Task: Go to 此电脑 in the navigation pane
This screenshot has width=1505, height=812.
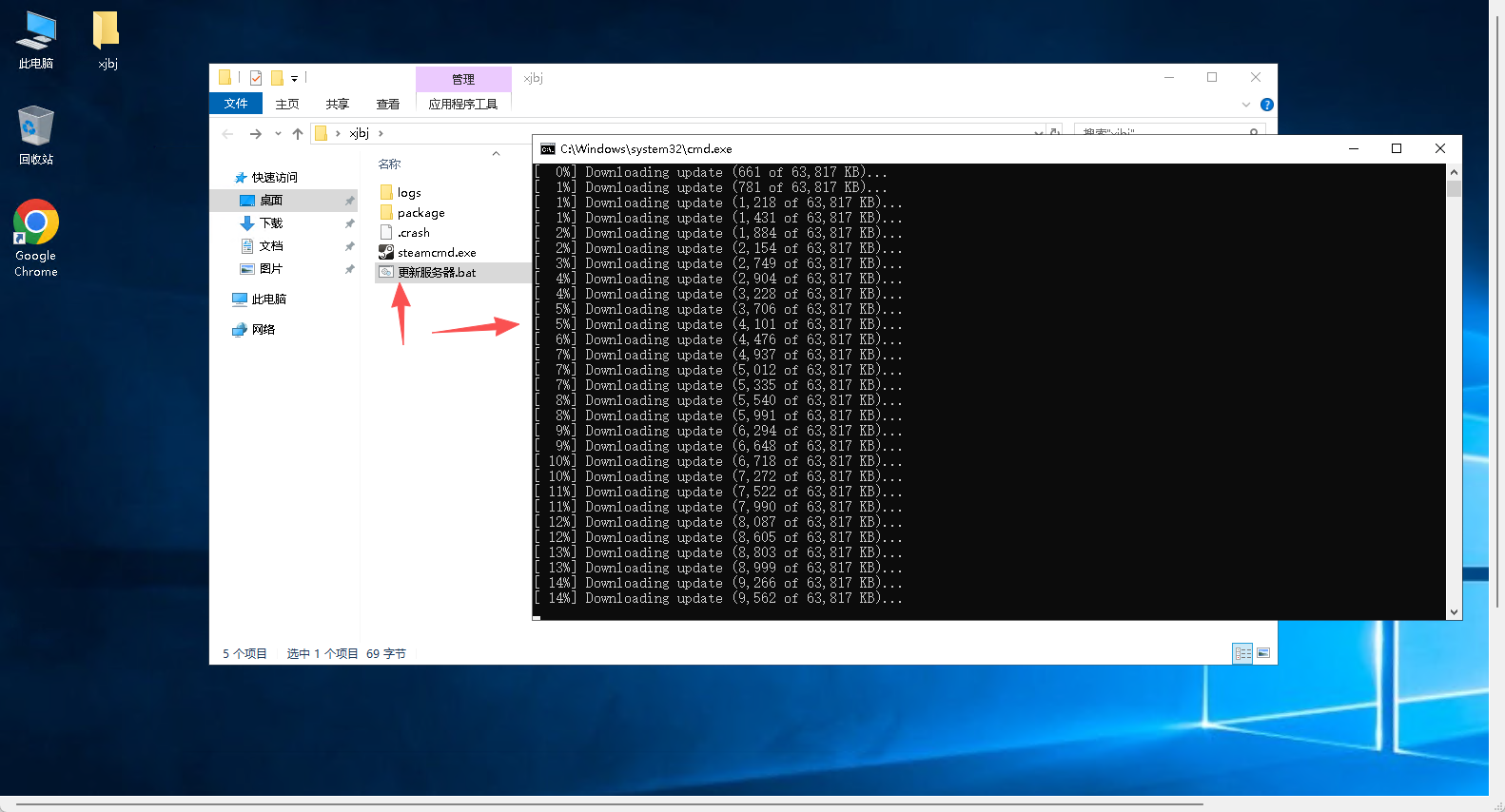Action: click(268, 300)
